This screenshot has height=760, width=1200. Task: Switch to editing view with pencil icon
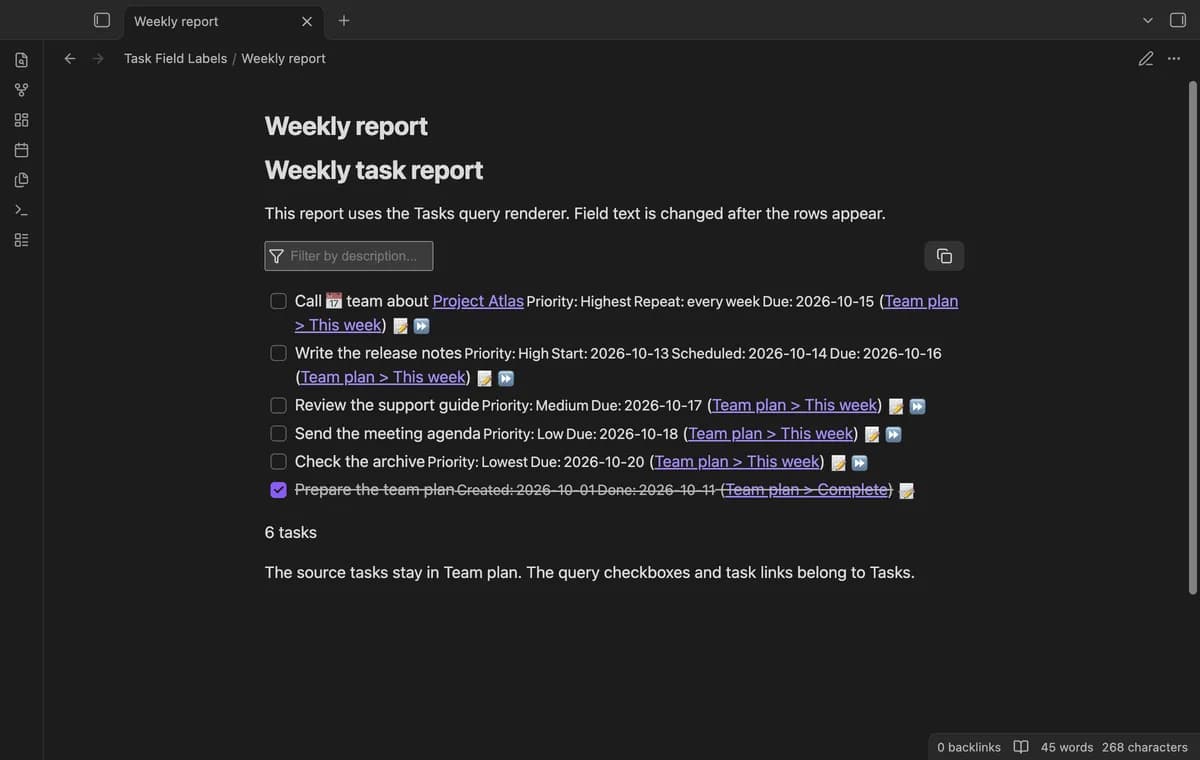pyautogui.click(x=1146, y=58)
